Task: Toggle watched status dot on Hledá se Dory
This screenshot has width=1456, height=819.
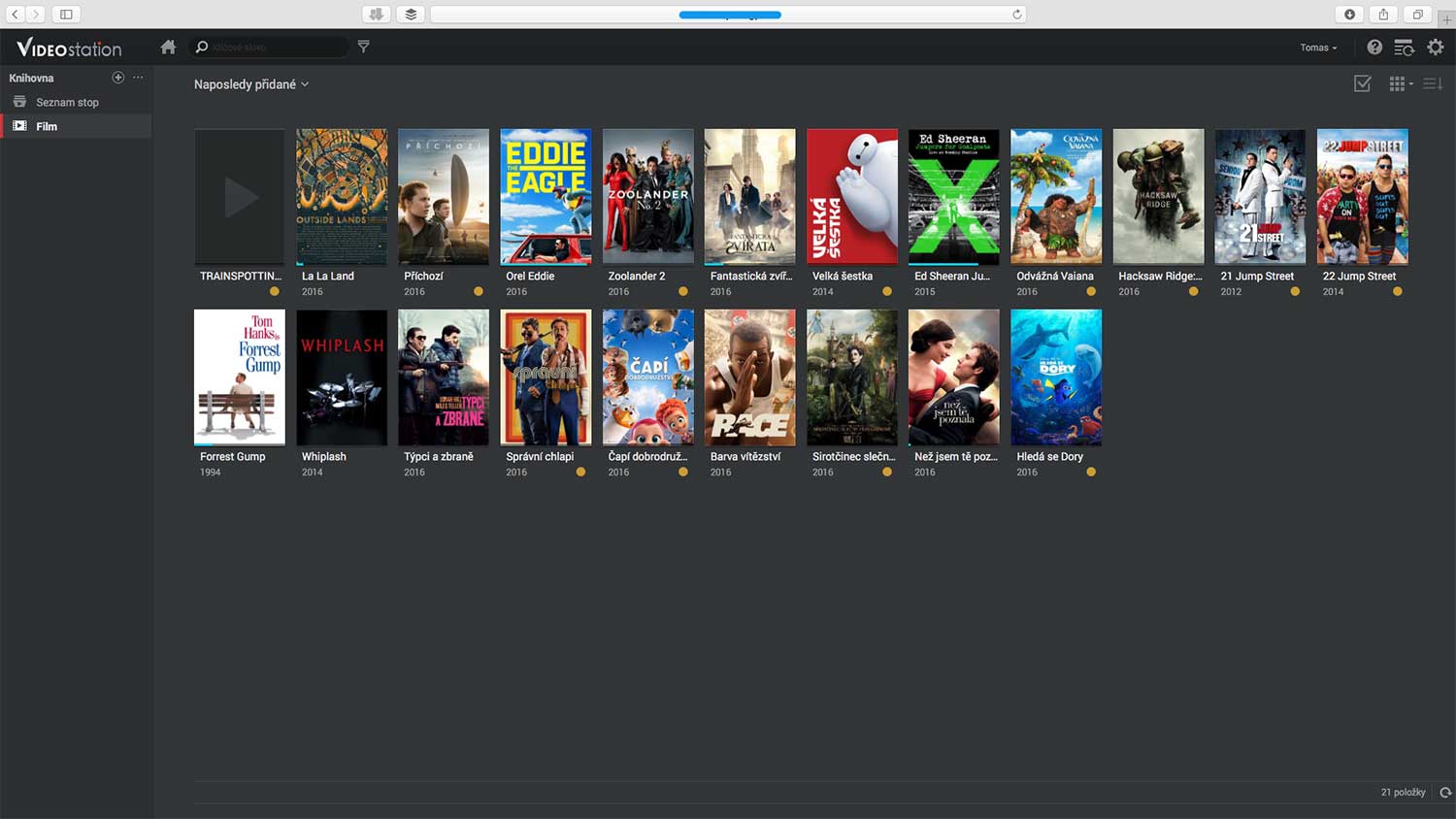Action: (x=1091, y=472)
